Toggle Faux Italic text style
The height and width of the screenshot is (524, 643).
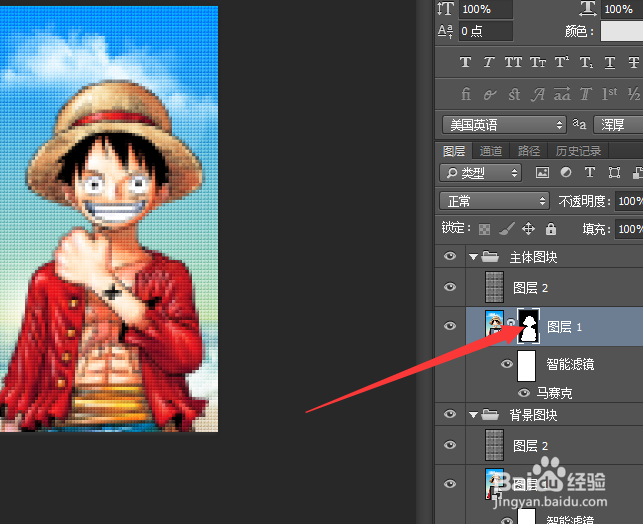pos(488,62)
